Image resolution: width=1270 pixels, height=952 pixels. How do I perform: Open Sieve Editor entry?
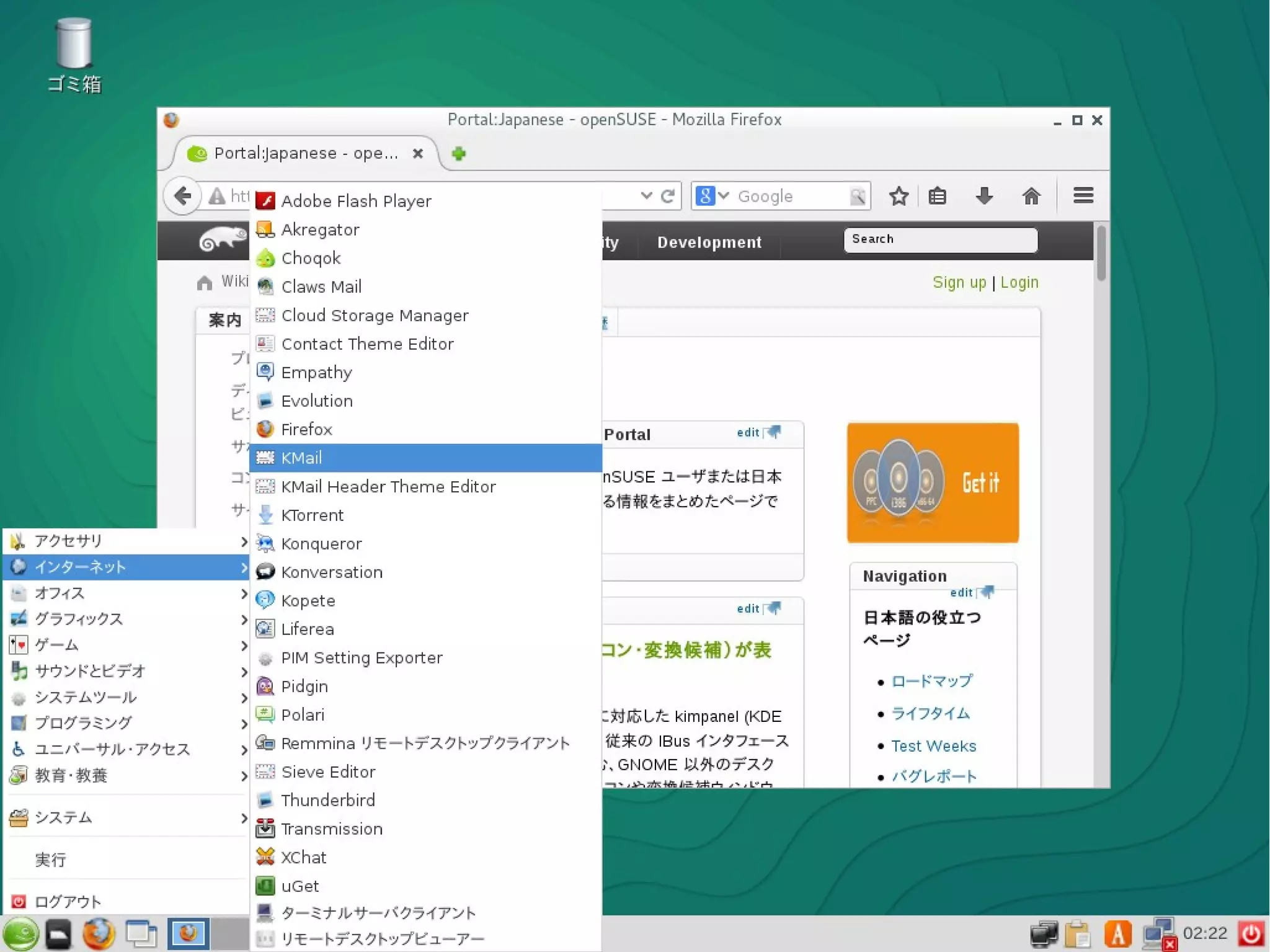(x=425, y=771)
